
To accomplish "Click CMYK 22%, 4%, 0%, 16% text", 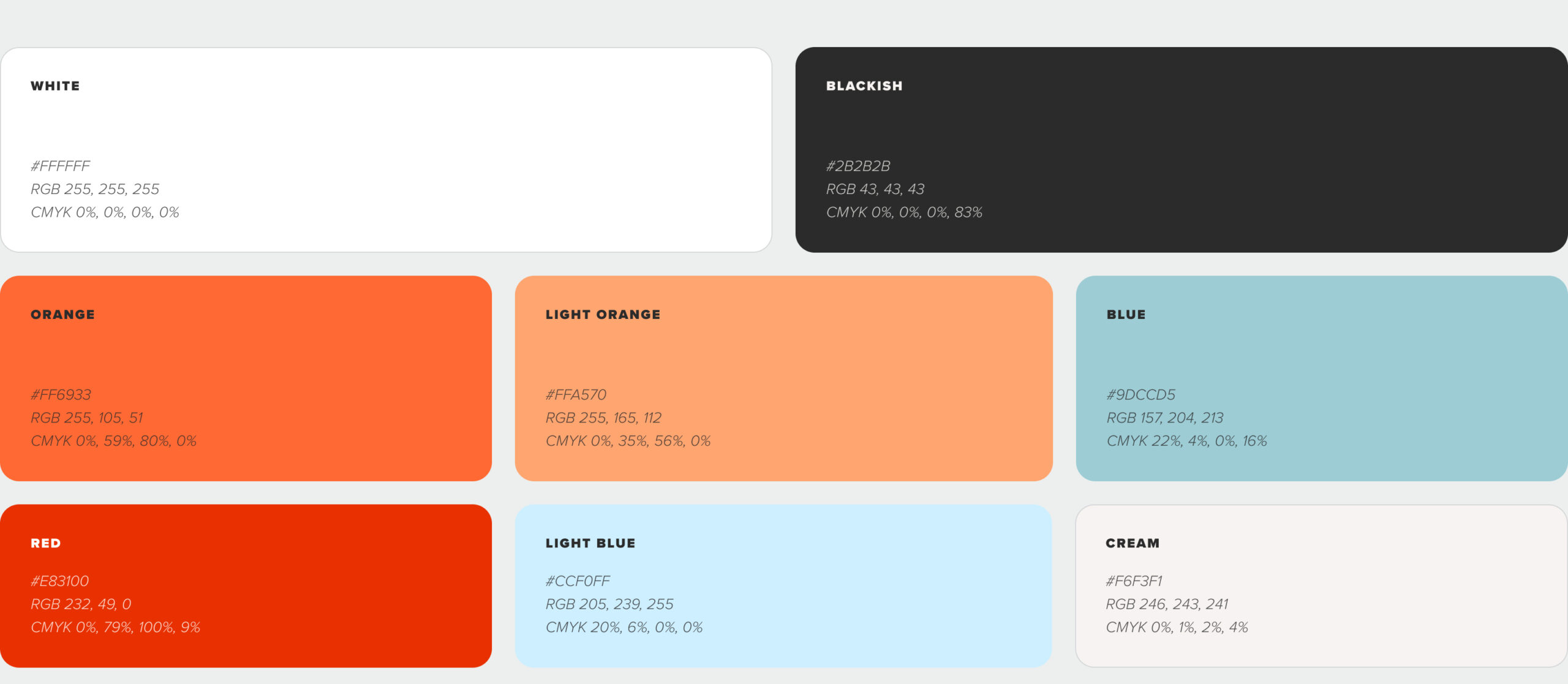I will pos(1186,442).
